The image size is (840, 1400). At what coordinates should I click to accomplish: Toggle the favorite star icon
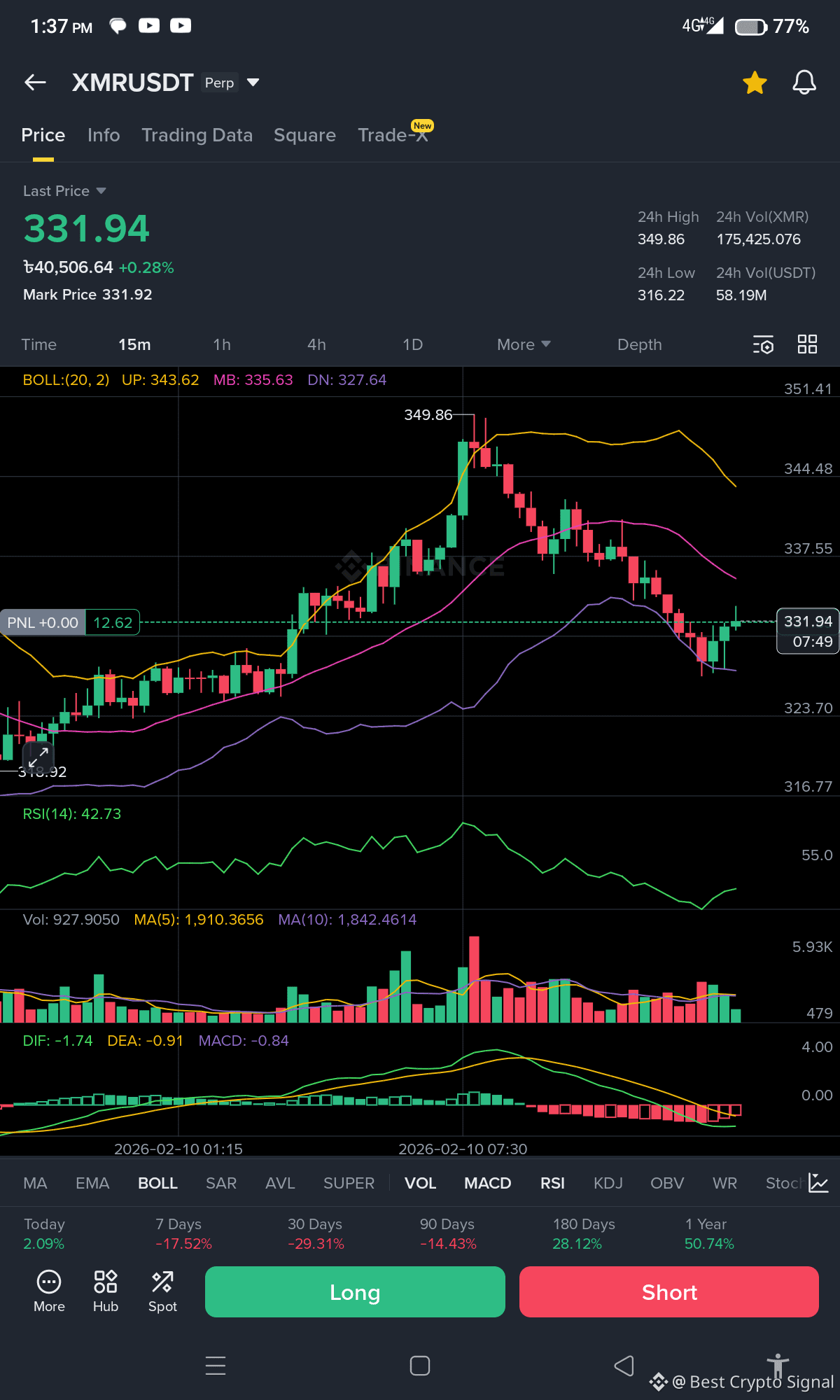tap(755, 83)
